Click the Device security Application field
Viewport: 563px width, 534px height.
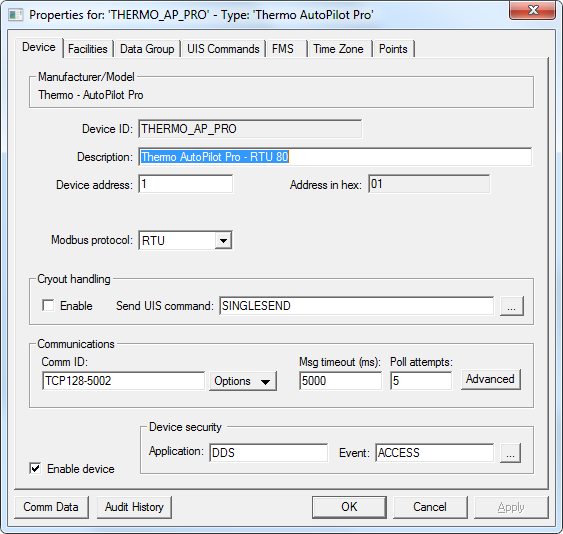click(269, 452)
